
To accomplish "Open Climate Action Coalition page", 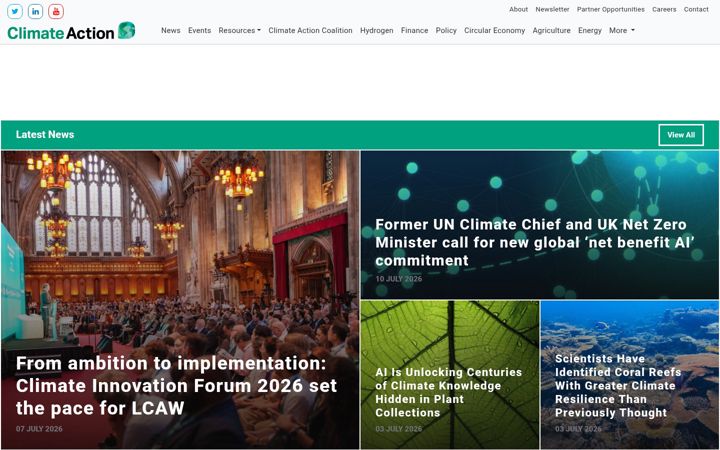I will pyautogui.click(x=310, y=30).
